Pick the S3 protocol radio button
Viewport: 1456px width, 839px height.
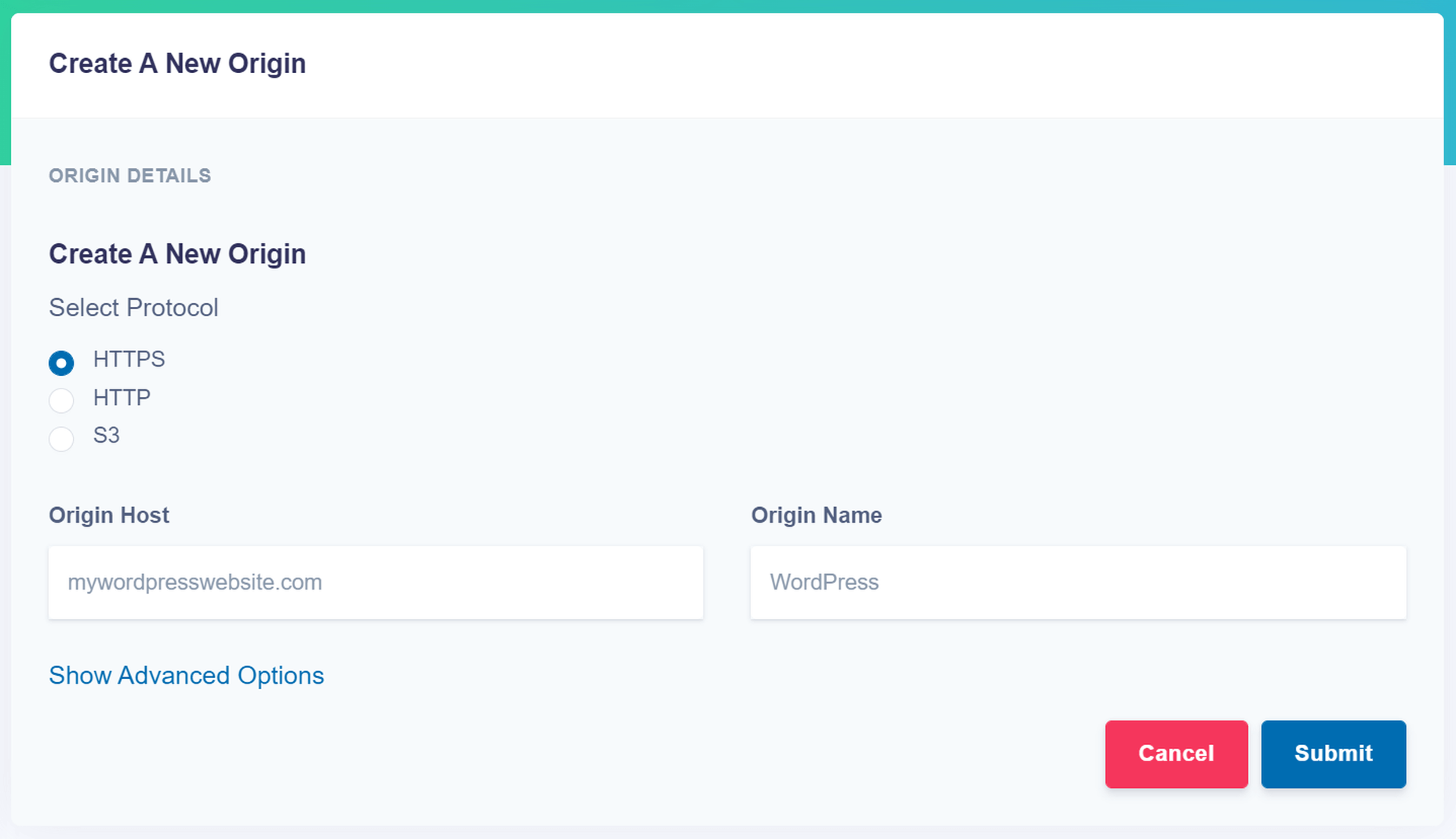(61, 438)
